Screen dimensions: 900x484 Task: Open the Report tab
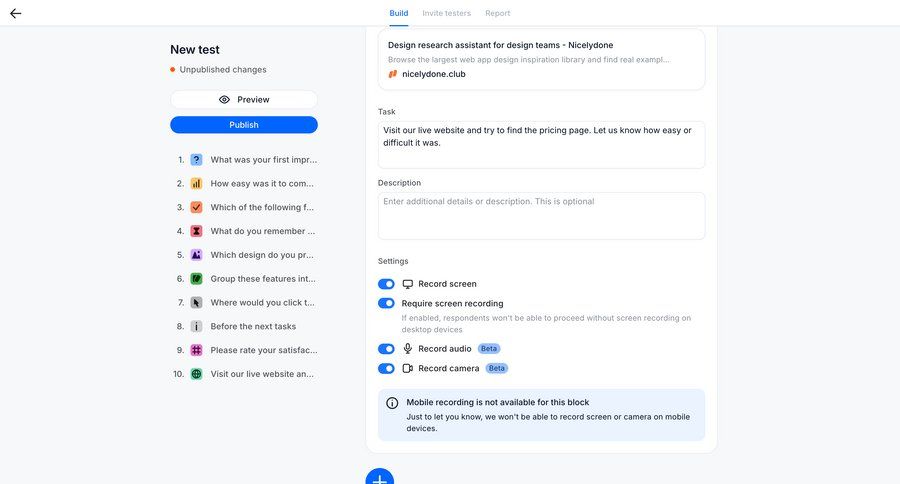pyautogui.click(x=498, y=13)
